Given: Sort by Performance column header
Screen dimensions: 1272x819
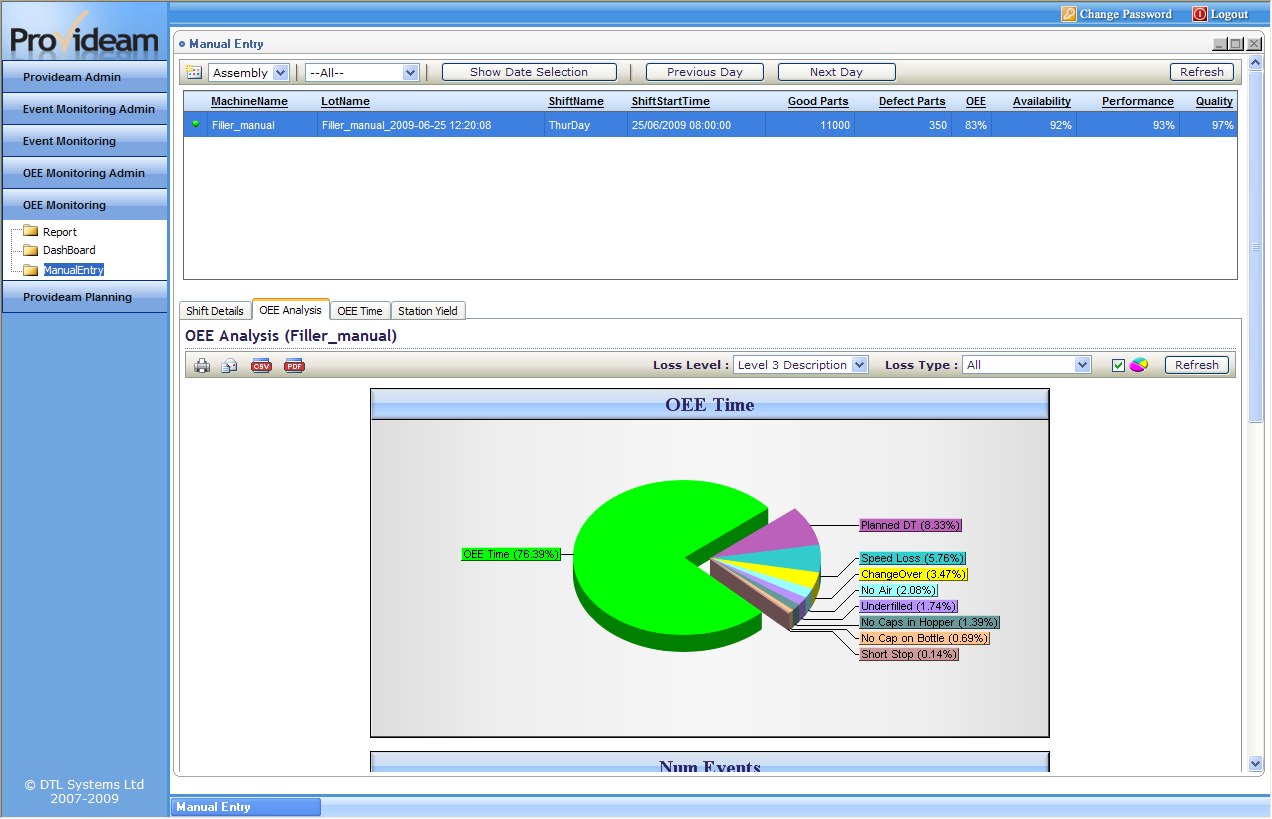Looking at the screenshot, I should pyautogui.click(x=1138, y=101).
